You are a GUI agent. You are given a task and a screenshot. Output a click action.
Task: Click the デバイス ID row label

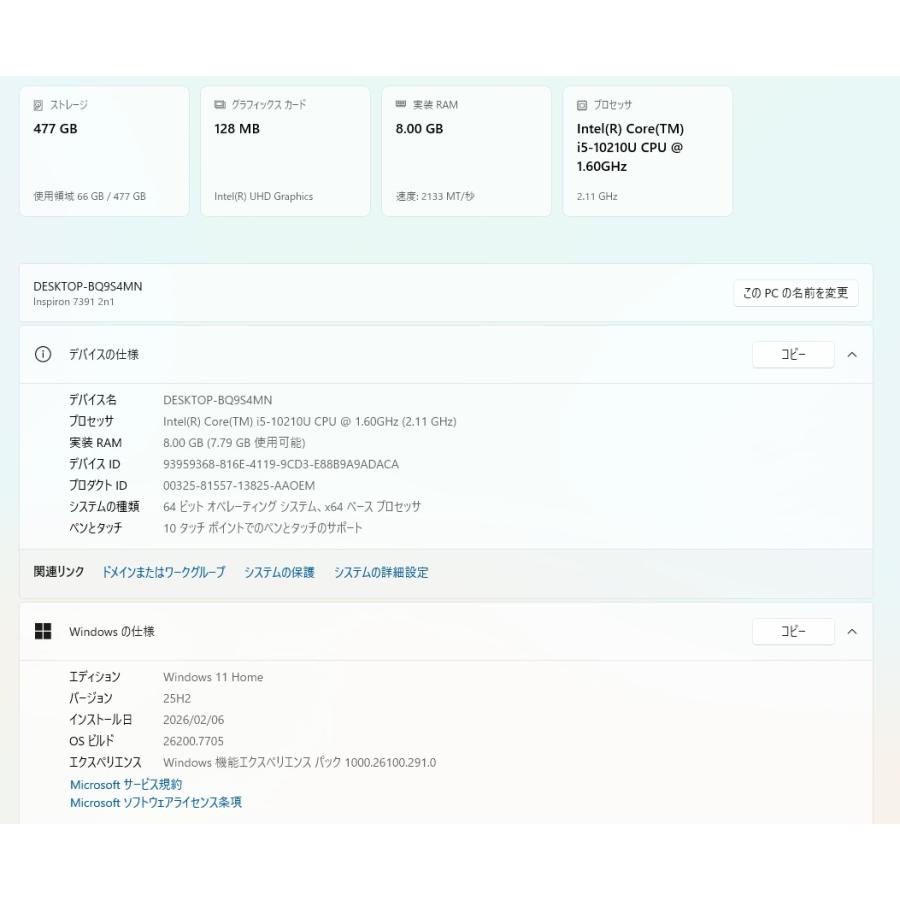(95, 464)
